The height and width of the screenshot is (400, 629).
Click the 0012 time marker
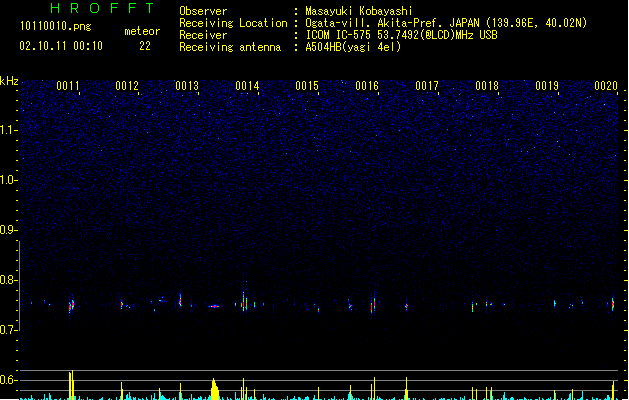click(x=127, y=86)
